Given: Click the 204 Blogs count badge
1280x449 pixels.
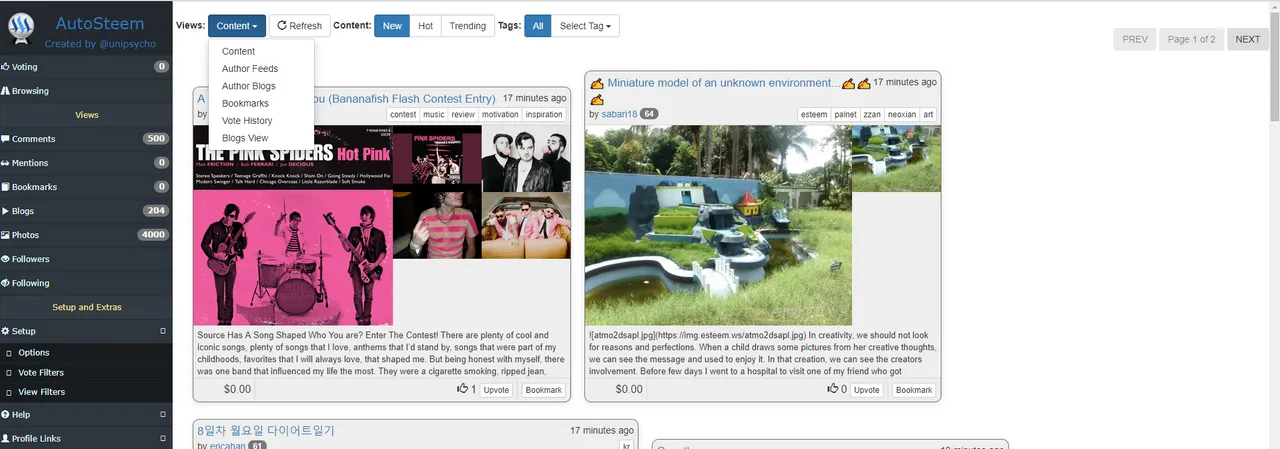Looking at the screenshot, I should (155, 211).
